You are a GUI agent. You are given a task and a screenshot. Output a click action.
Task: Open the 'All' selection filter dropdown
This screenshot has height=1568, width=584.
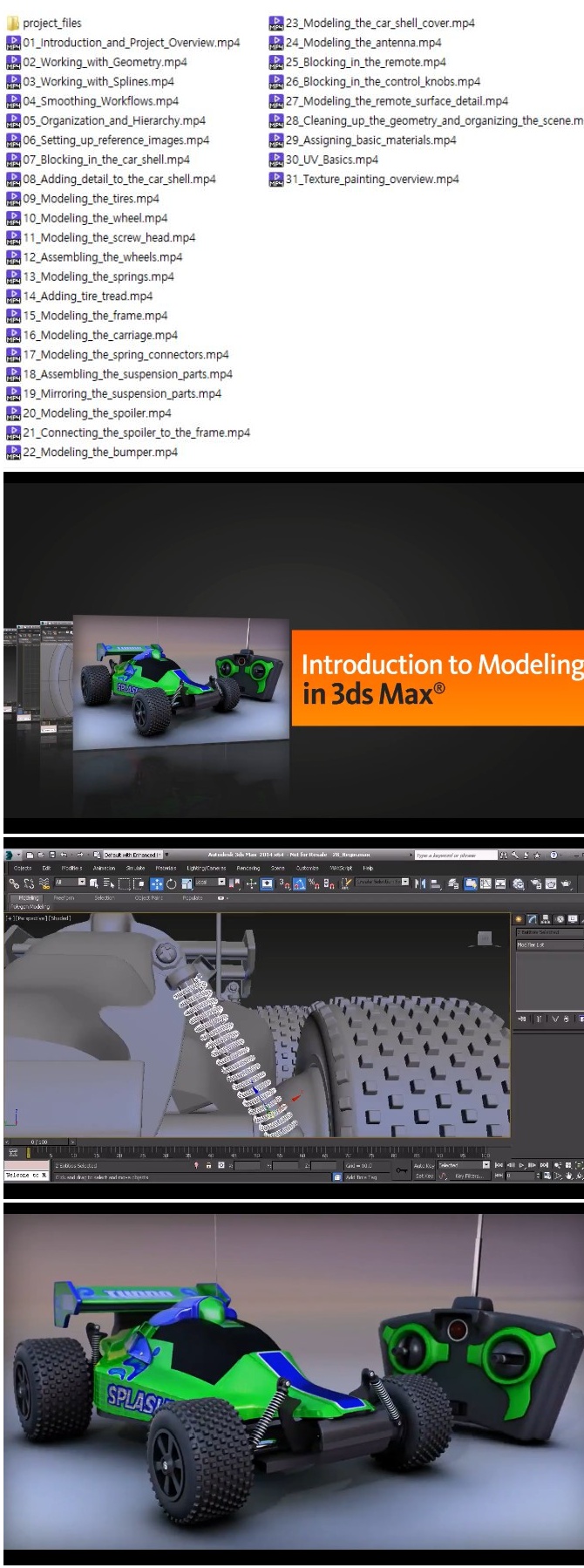point(70,883)
